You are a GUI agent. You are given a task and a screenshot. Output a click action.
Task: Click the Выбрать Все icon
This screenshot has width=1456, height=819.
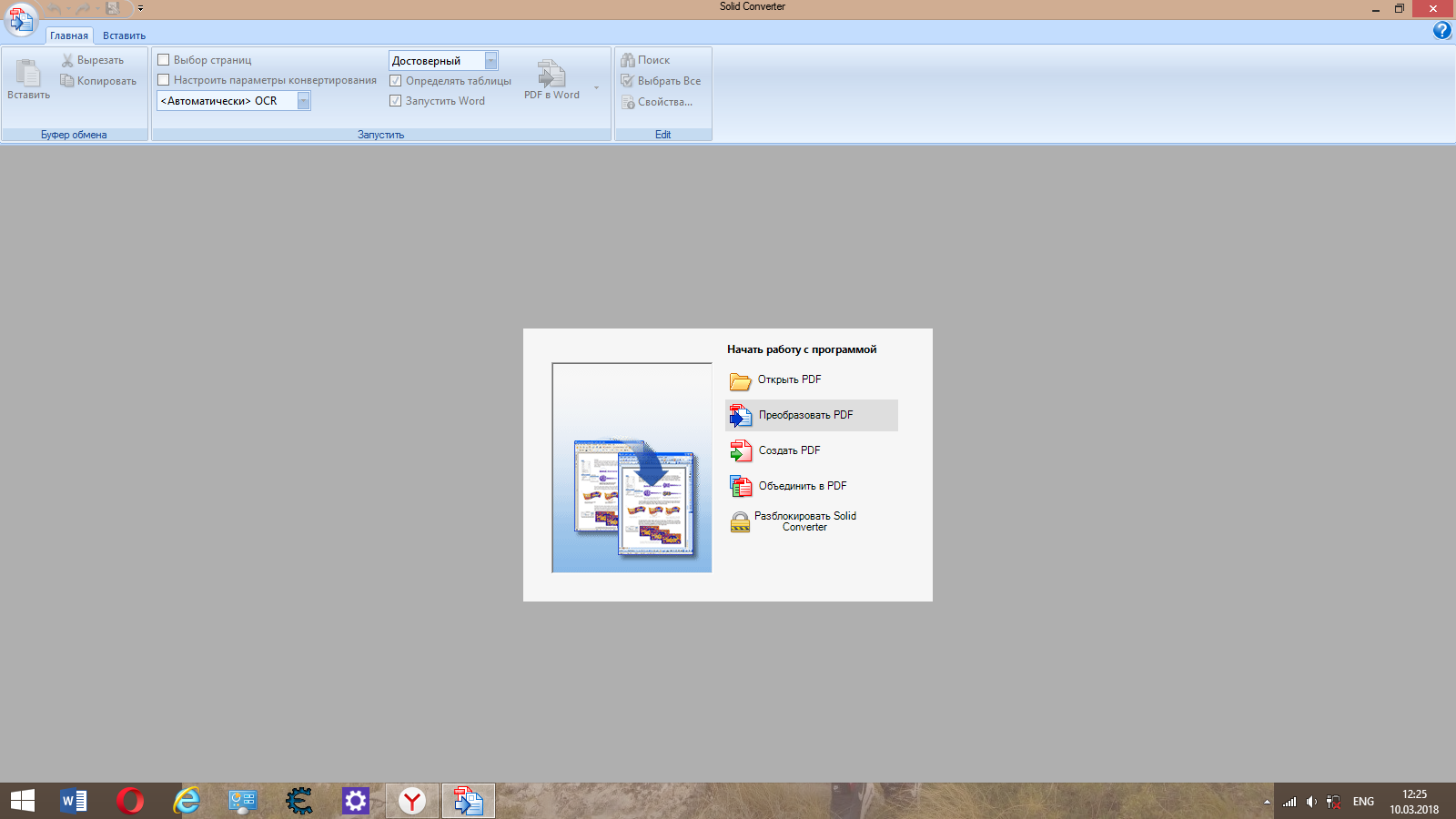[628, 81]
